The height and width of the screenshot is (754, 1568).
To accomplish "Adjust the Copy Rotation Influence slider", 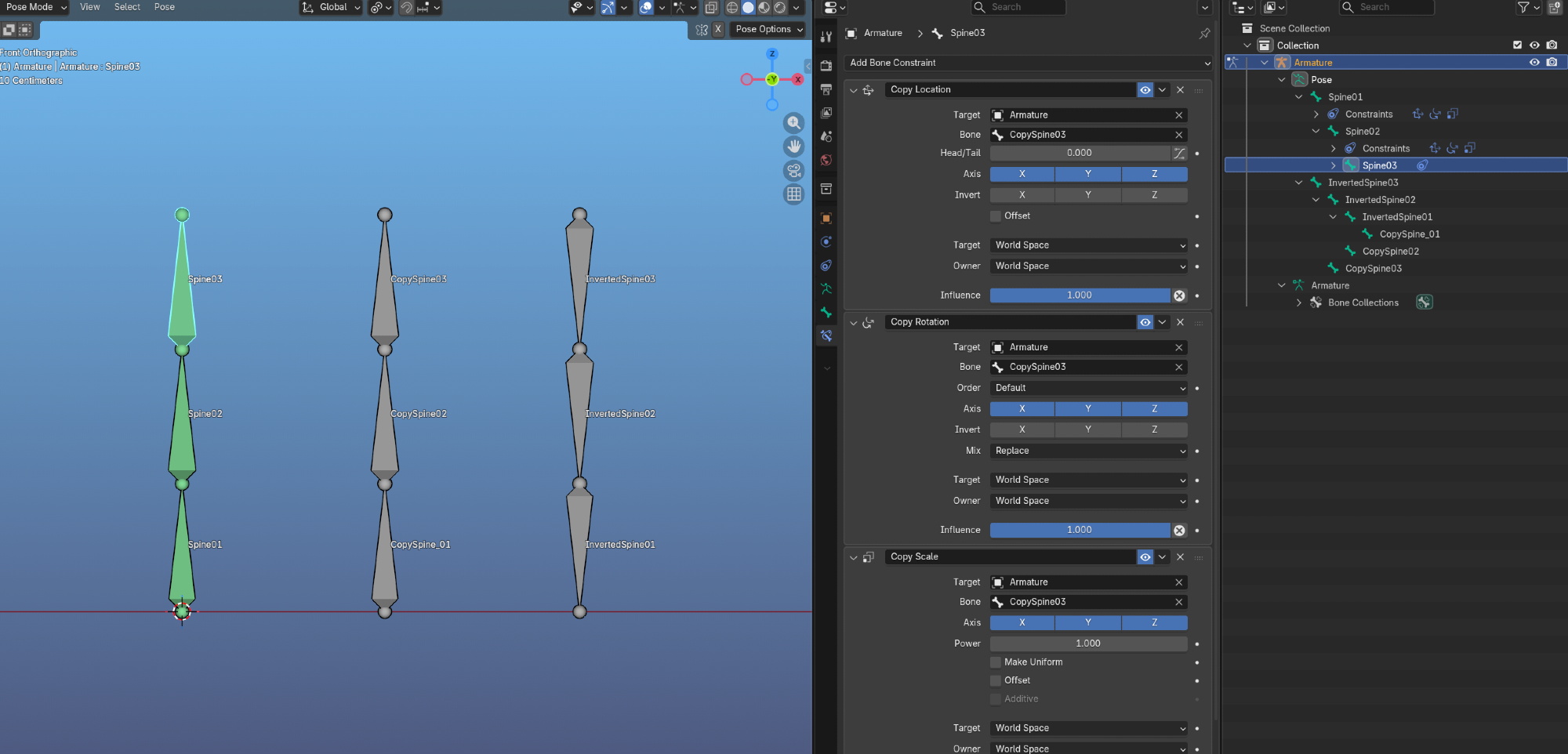I will 1080,531.
